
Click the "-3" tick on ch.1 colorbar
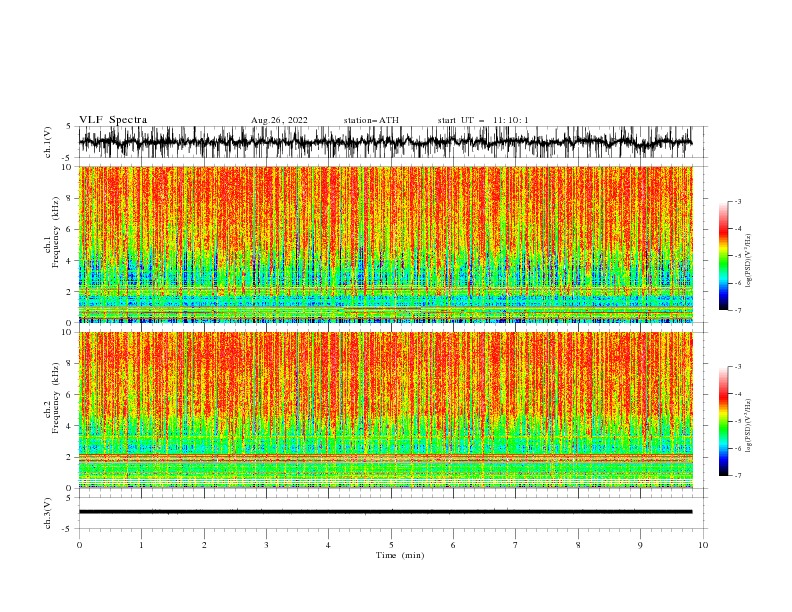(x=737, y=201)
